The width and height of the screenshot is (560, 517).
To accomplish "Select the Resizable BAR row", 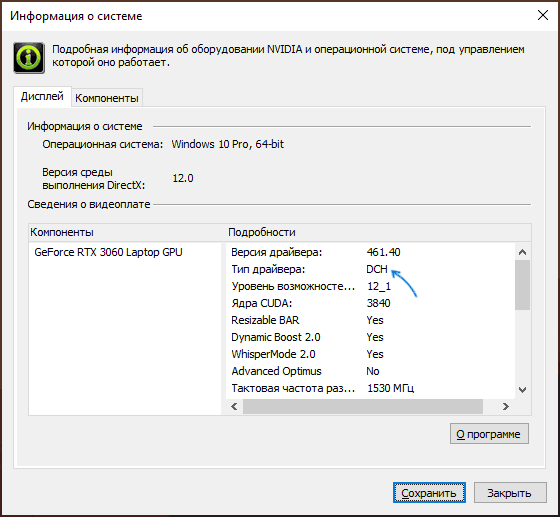I will point(370,320).
